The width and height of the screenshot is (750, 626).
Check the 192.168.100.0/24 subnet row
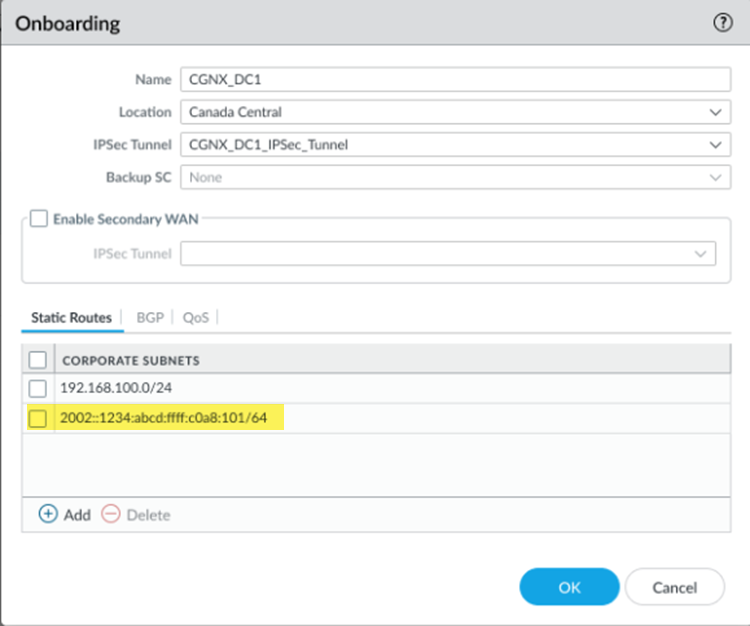point(37,388)
